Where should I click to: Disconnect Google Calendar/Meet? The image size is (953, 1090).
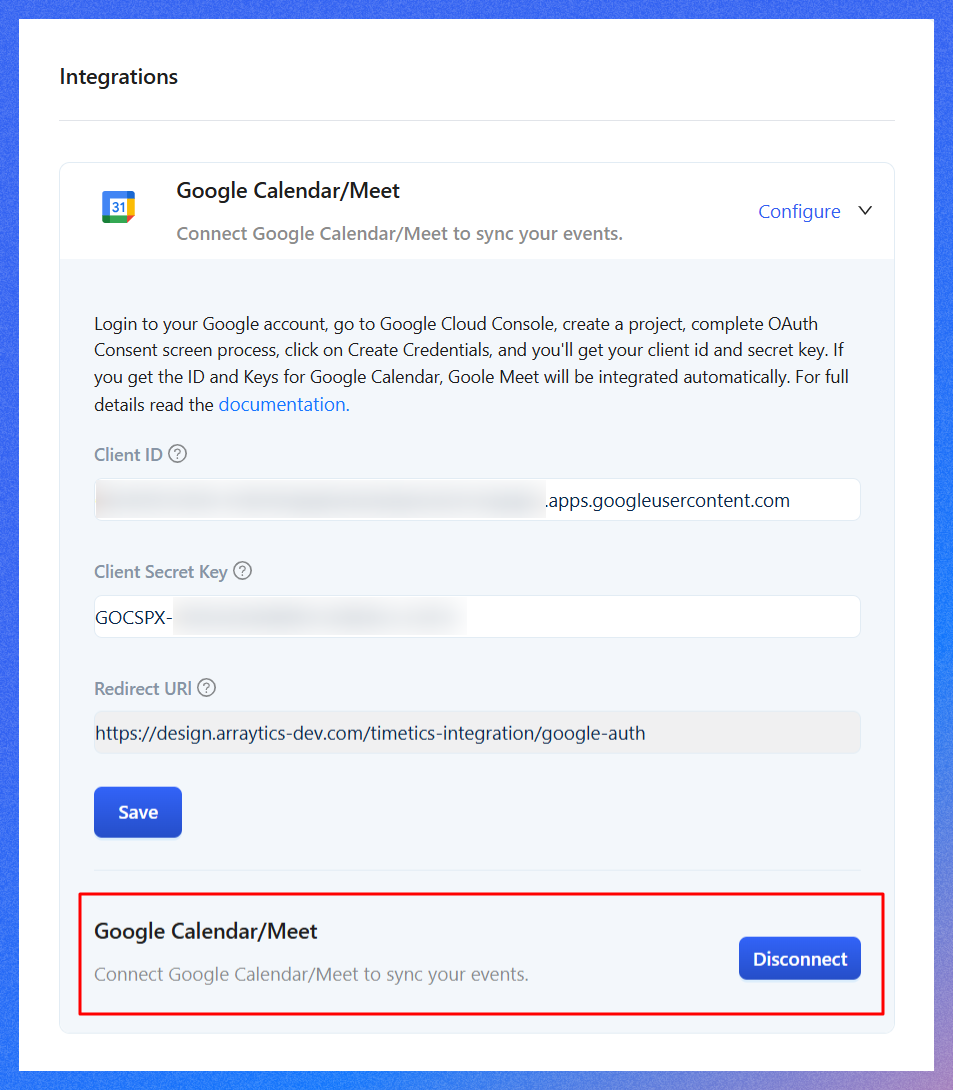pyautogui.click(x=799, y=959)
